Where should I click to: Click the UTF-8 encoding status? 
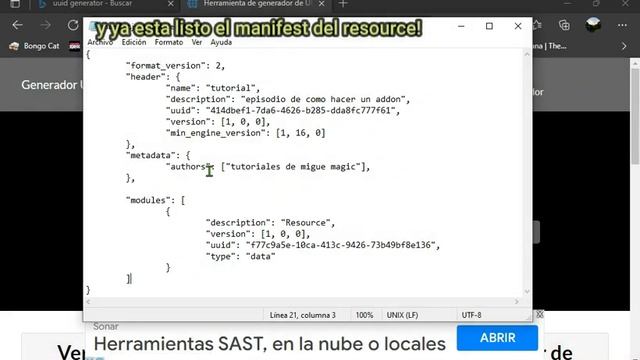click(x=471, y=315)
